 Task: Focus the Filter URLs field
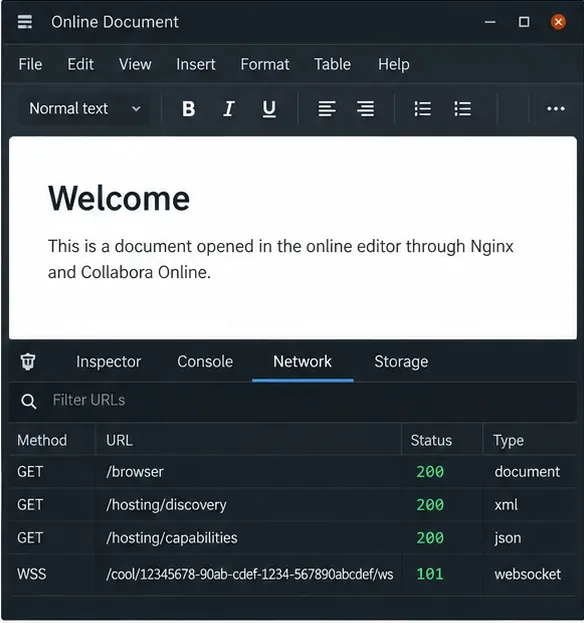tap(293, 401)
